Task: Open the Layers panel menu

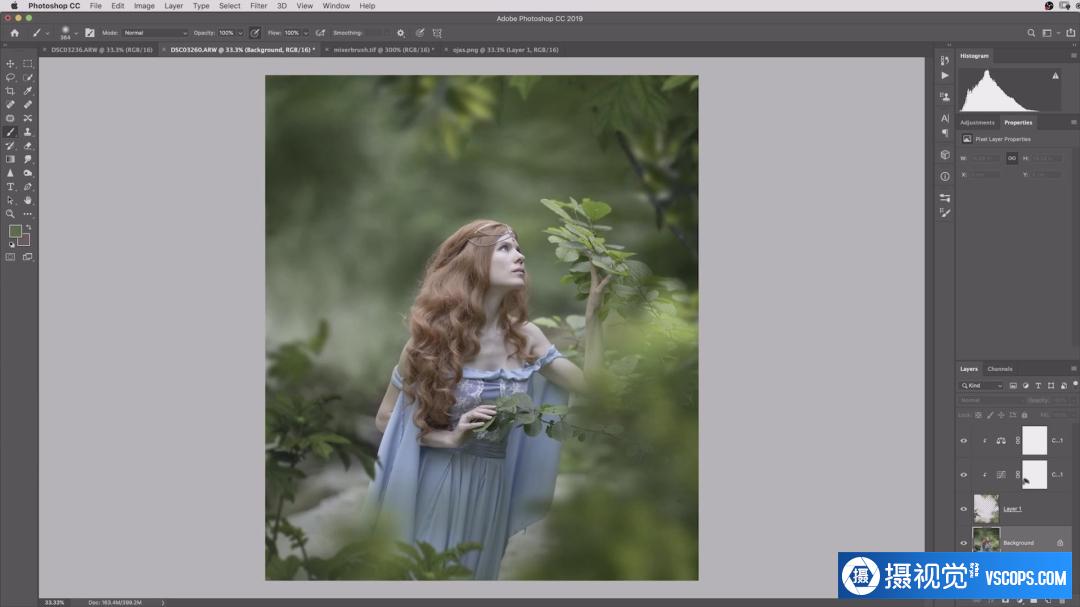Action: tap(1073, 369)
